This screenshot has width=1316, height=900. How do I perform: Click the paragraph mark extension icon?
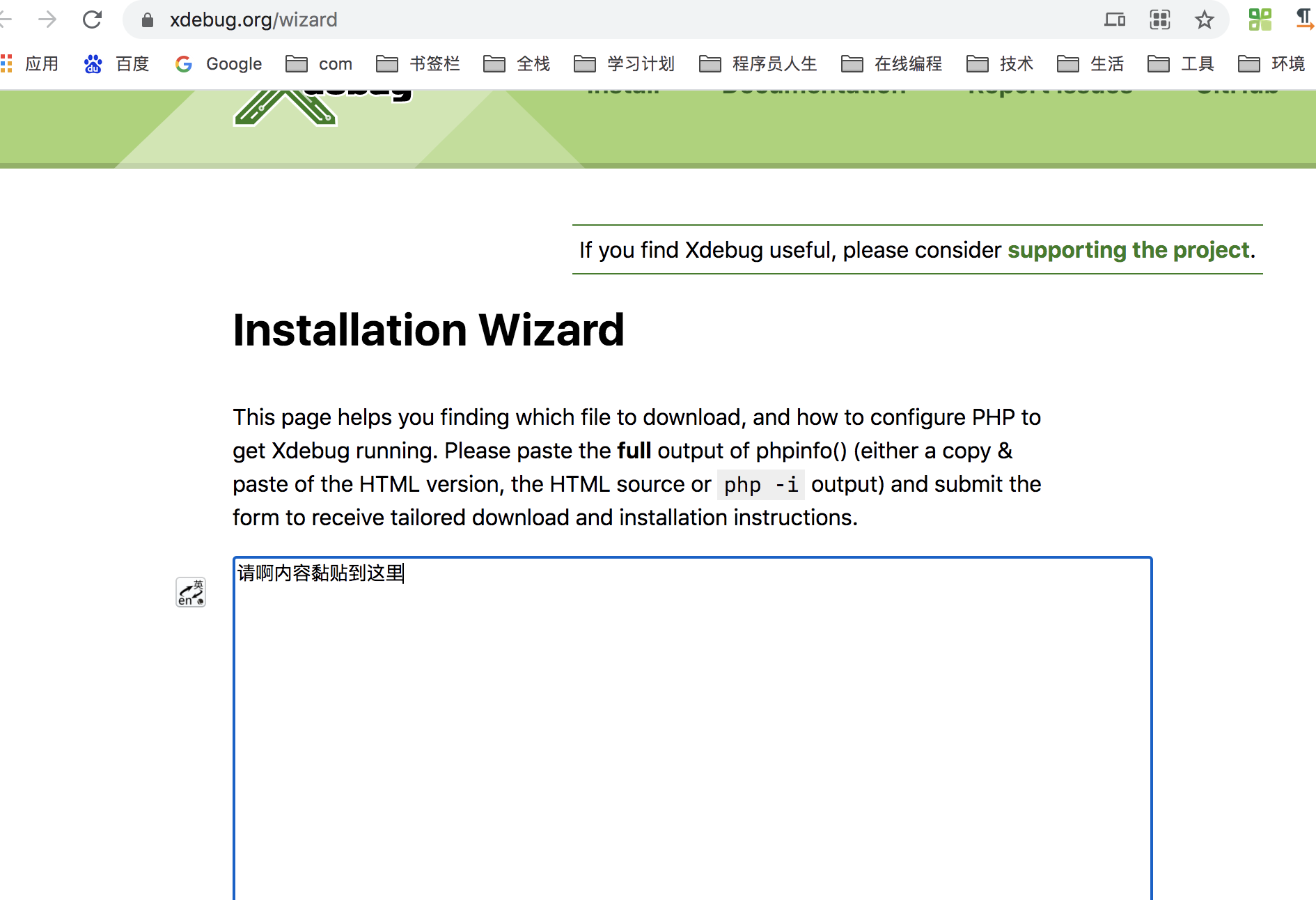pyautogui.click(x=1305, y=19)
